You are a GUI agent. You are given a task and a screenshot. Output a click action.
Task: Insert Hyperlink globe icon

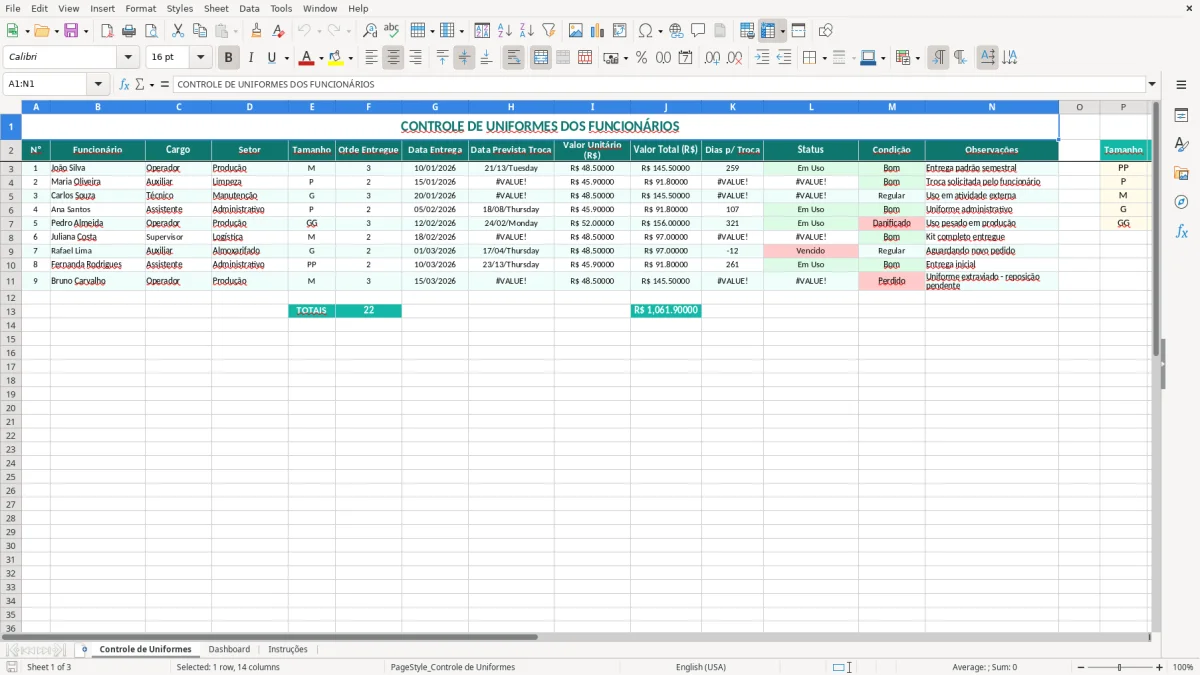coord(677,31)
